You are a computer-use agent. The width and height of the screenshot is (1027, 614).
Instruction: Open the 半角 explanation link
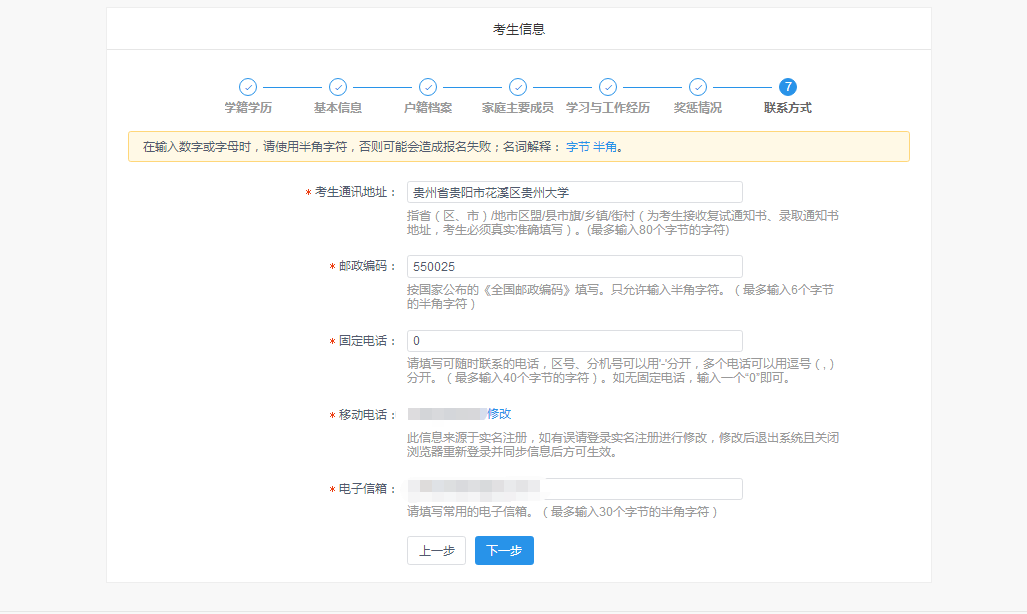(605, 147)
